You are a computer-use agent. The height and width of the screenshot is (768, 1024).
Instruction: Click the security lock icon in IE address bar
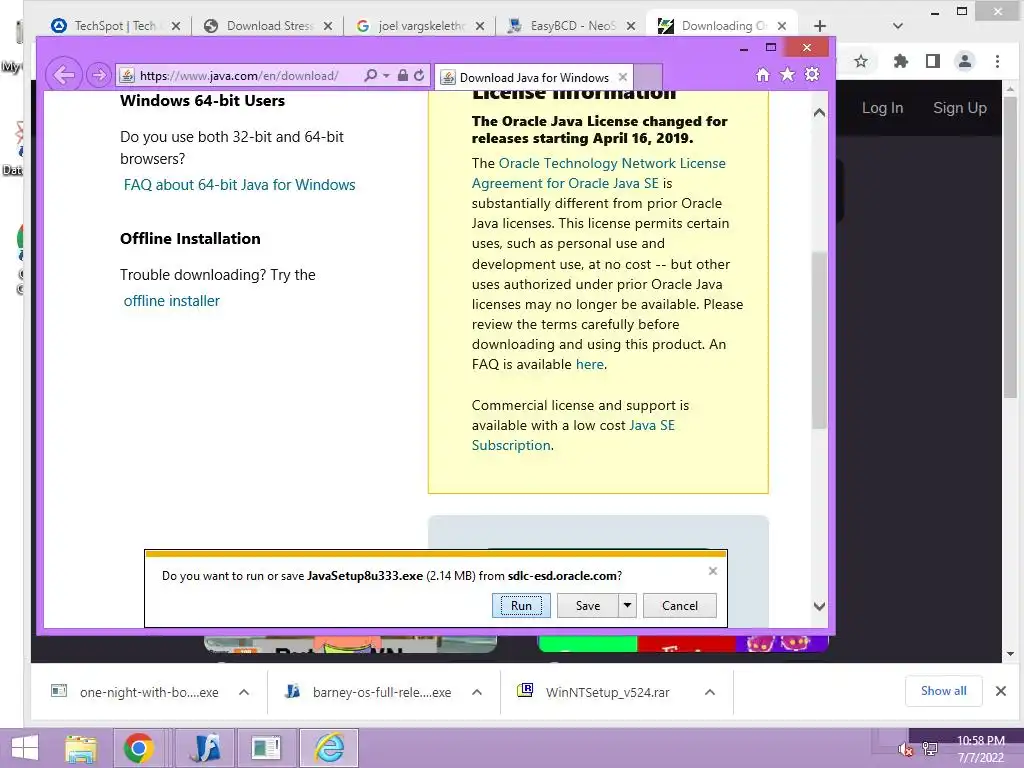pos(403,75)
